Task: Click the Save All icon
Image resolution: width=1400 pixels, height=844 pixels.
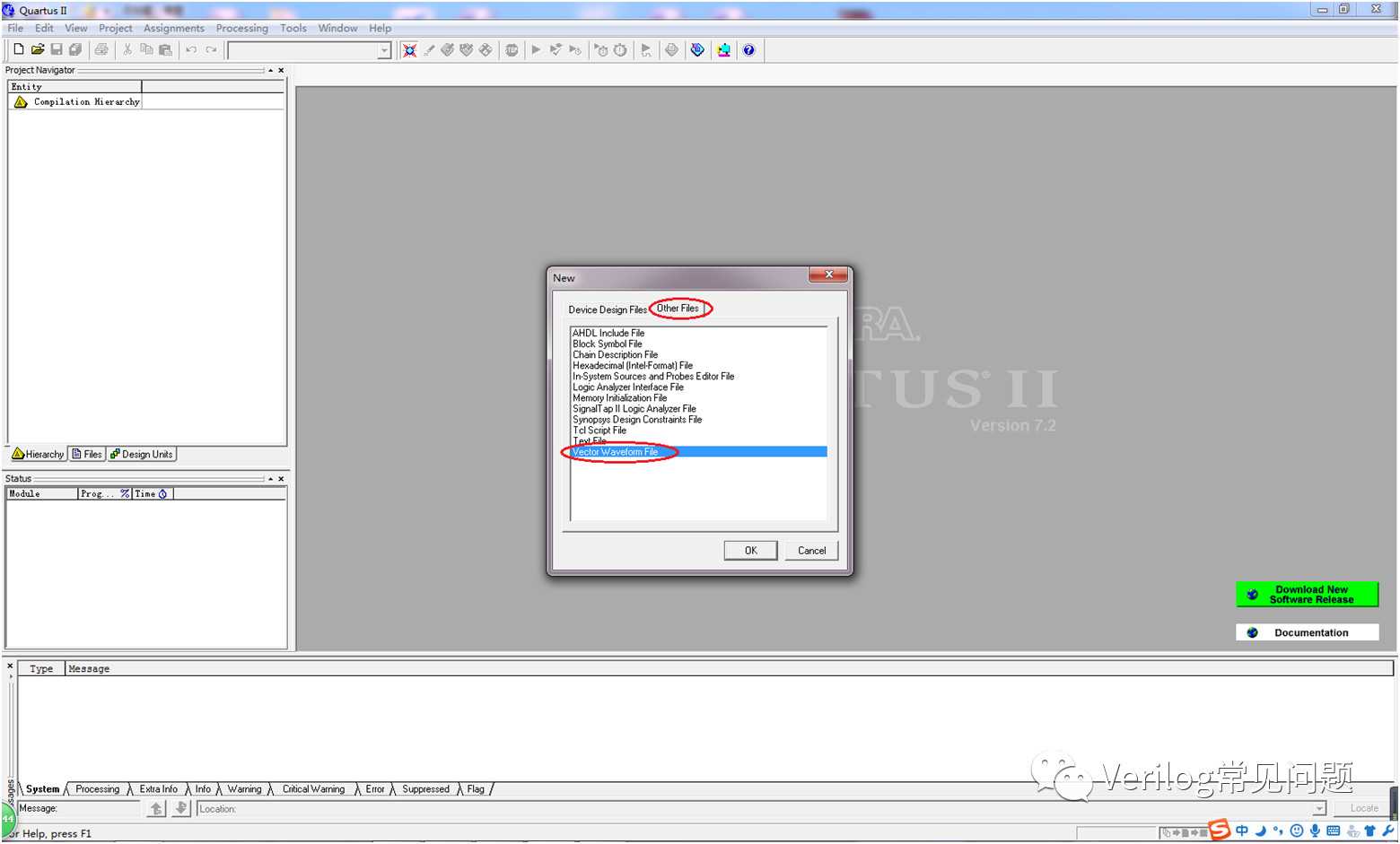Action: pos(75,50)
